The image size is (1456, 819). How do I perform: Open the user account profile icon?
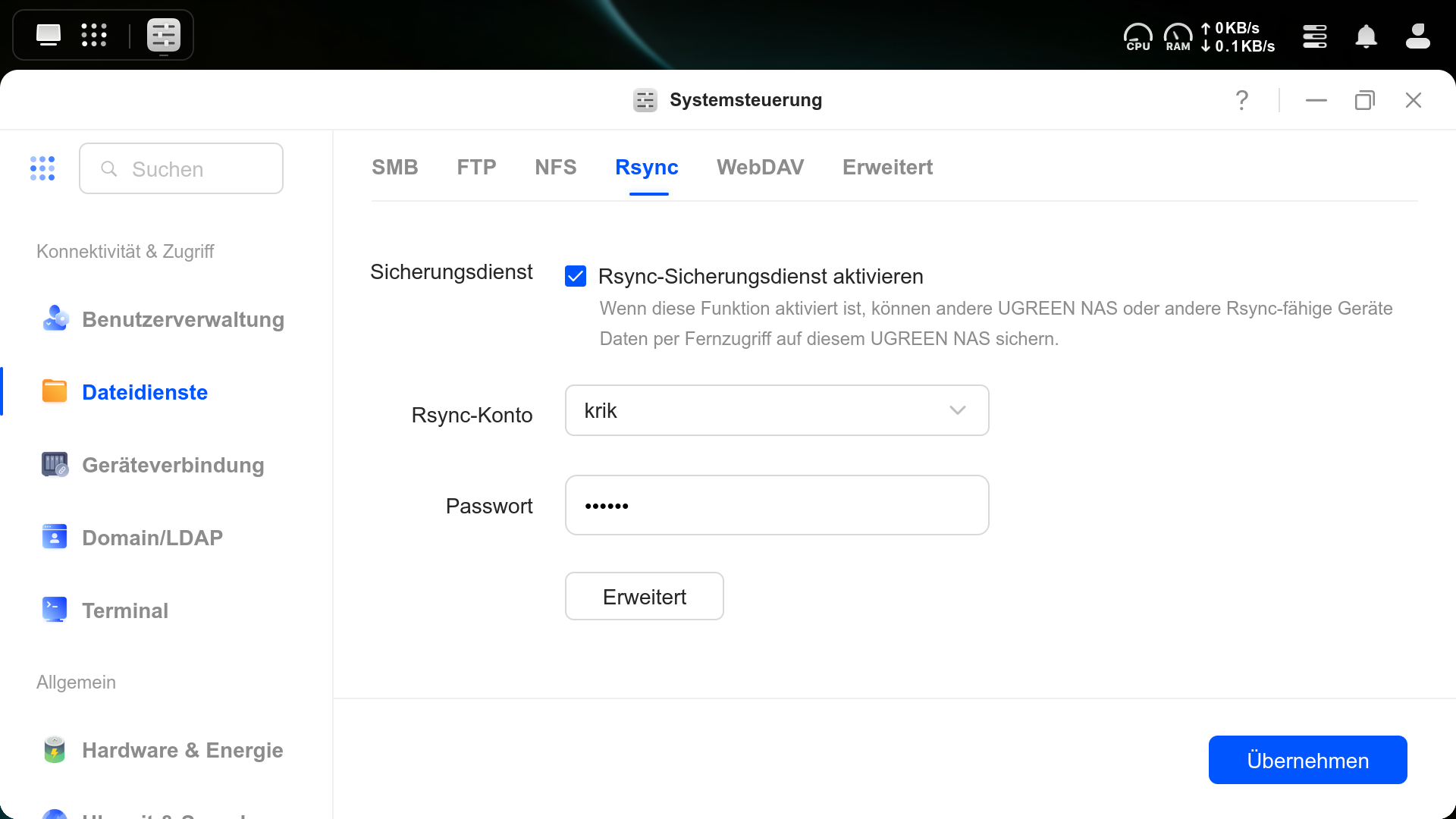(1417, 36)
